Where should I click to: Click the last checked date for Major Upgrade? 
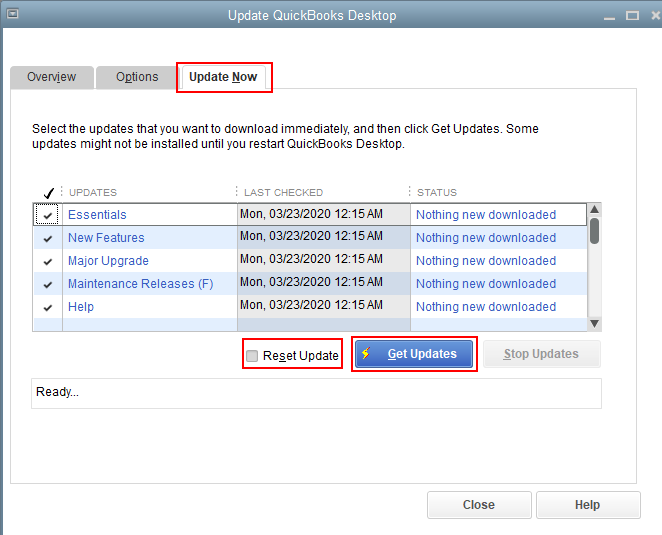click(312, 259)
